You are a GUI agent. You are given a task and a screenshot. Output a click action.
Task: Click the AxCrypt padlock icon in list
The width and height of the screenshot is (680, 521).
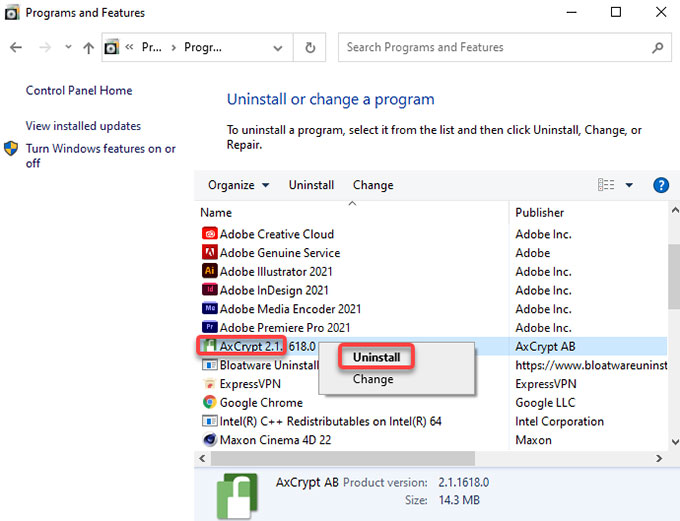pyautogui.click(x=209, y=346)
